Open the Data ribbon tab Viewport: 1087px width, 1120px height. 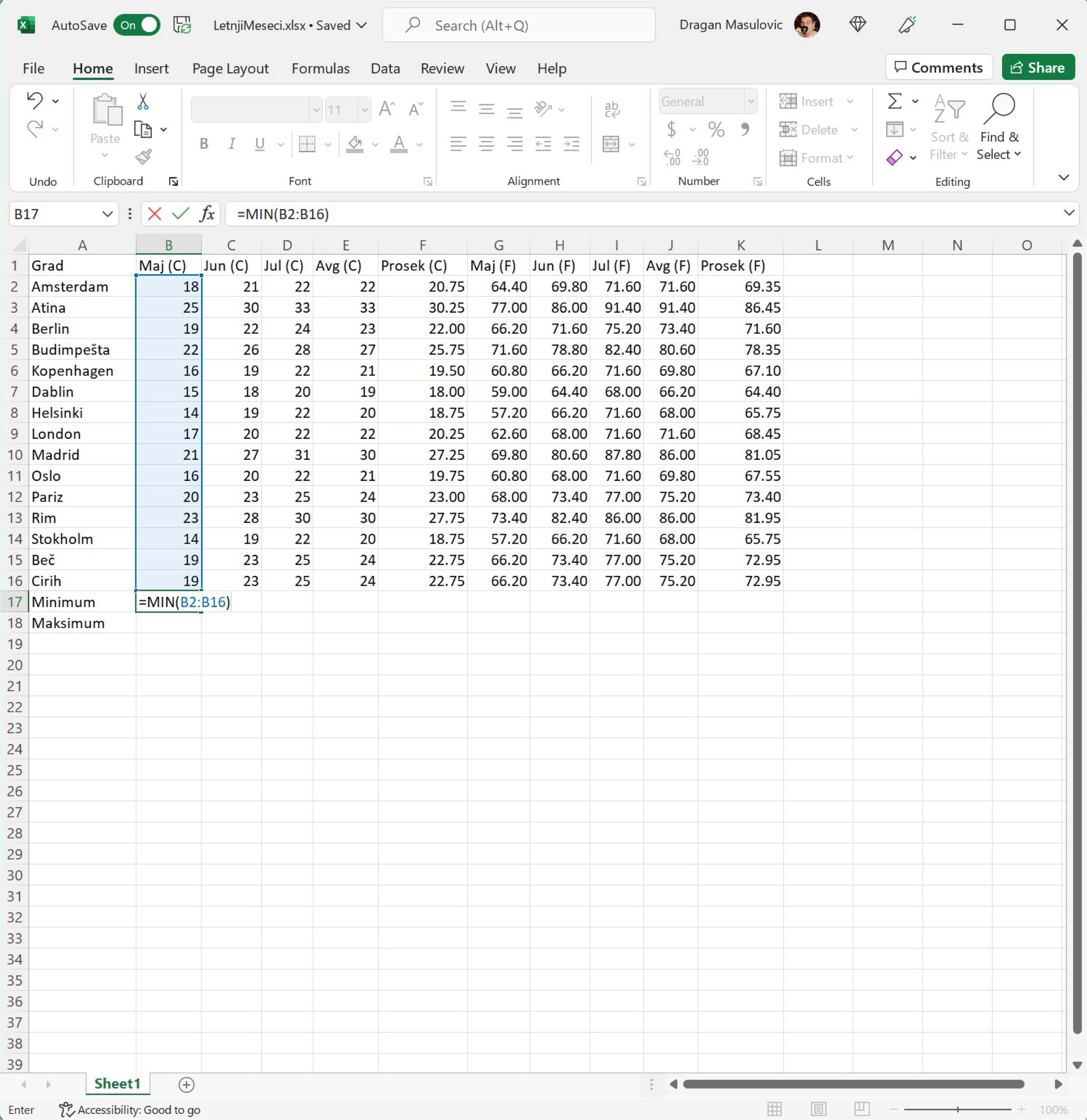coord(385,69)
